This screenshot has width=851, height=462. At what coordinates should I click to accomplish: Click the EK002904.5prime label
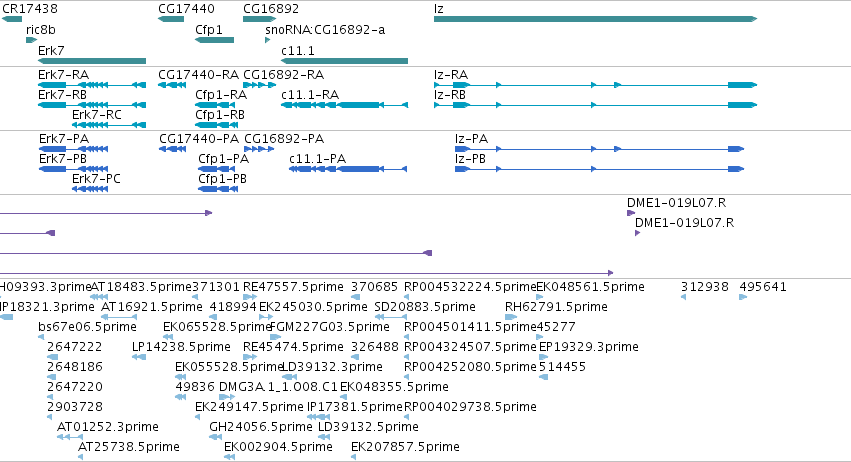click(x=278, y=447)
